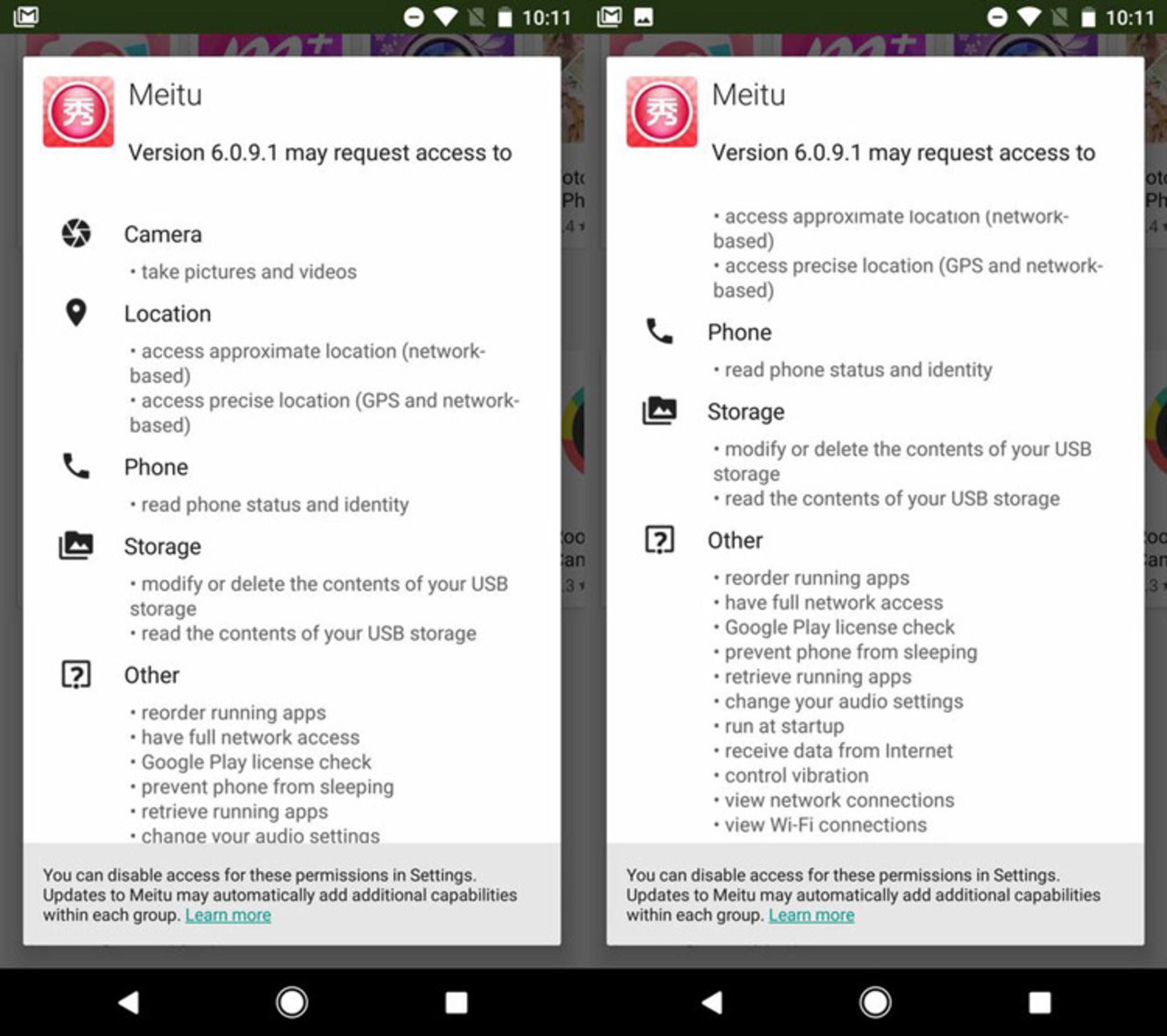Viewport: 1167px width, 1036px height.
Task: Tap the Location pin icon in left dialog
Action: tap(76, 313)
